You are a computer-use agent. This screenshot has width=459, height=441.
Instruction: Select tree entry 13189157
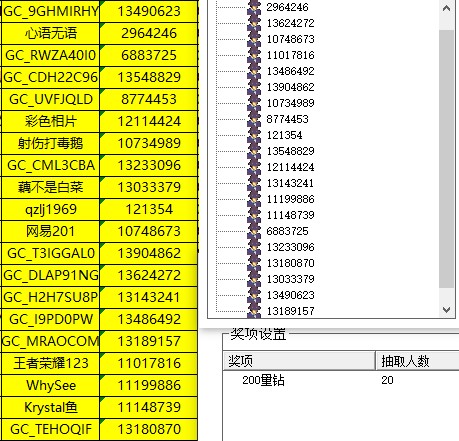pyautogui.click(x=290, y=311)
